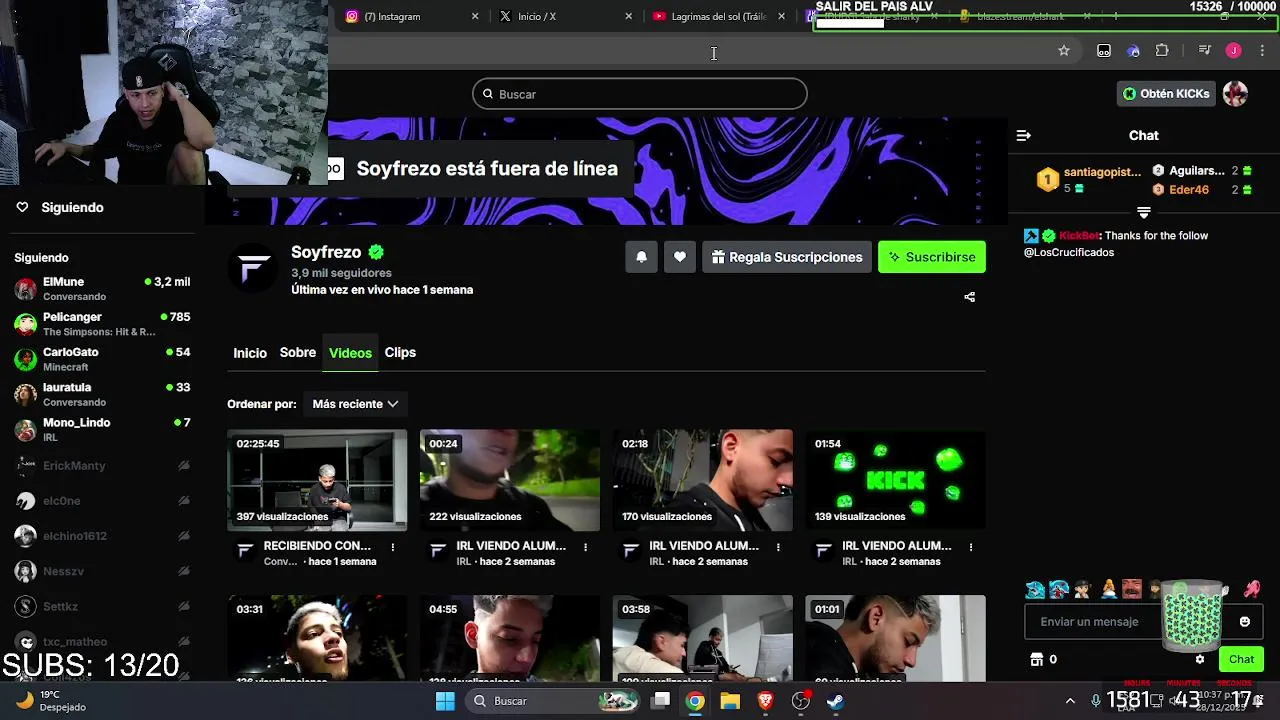Viewport: 1280px width, 720px height.
Task: Open the Sobre channel tab
Action: coord(298,353)
